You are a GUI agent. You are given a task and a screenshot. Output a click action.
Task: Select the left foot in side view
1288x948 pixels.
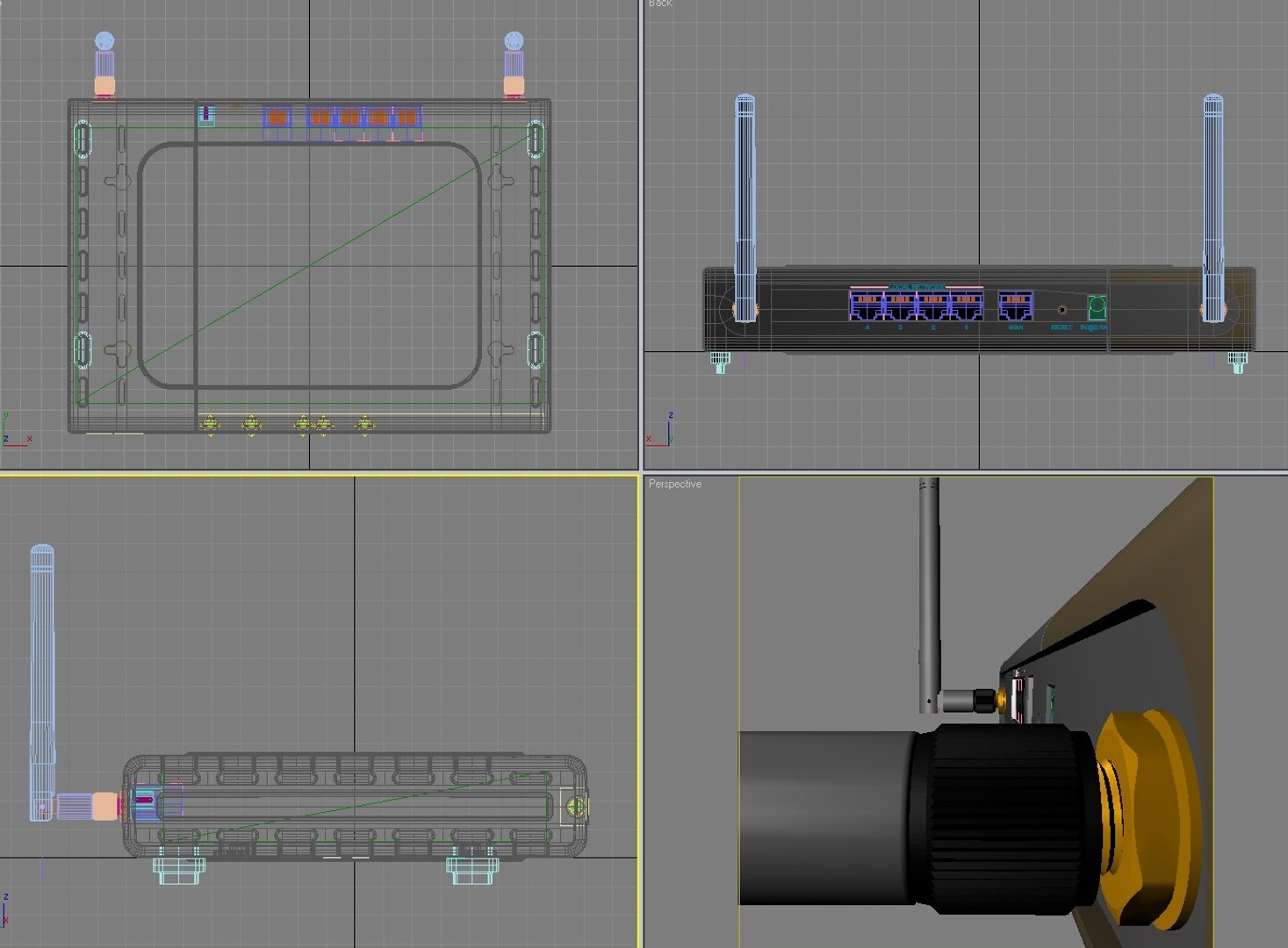click(178, 870)
